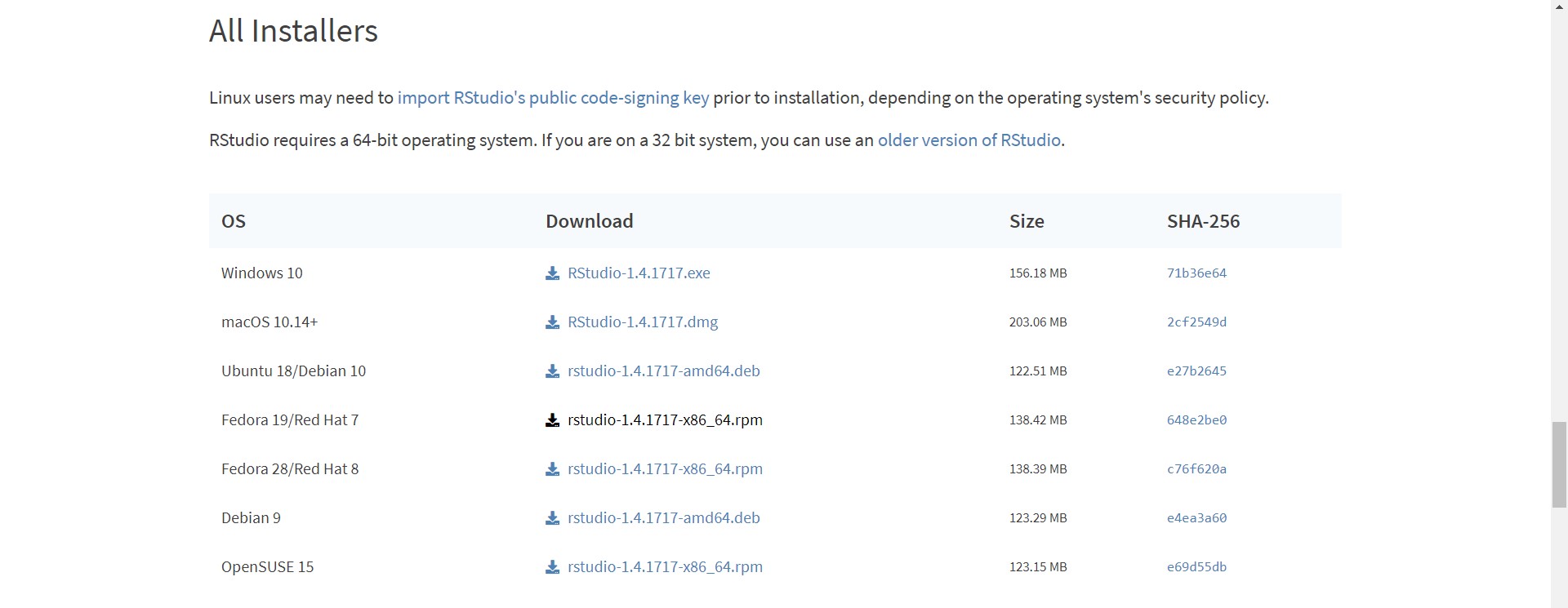Click the 123.29 MB size value
Viewport: 1568px width, 608px height.
point(1038,518)
